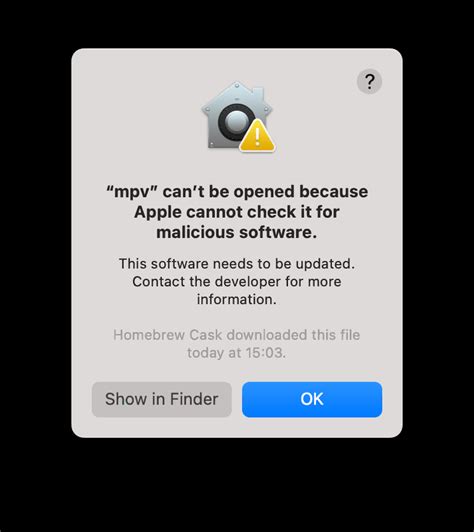Click "This software needs to be updated." text
The image size is (474, 532).
point(237,264)
